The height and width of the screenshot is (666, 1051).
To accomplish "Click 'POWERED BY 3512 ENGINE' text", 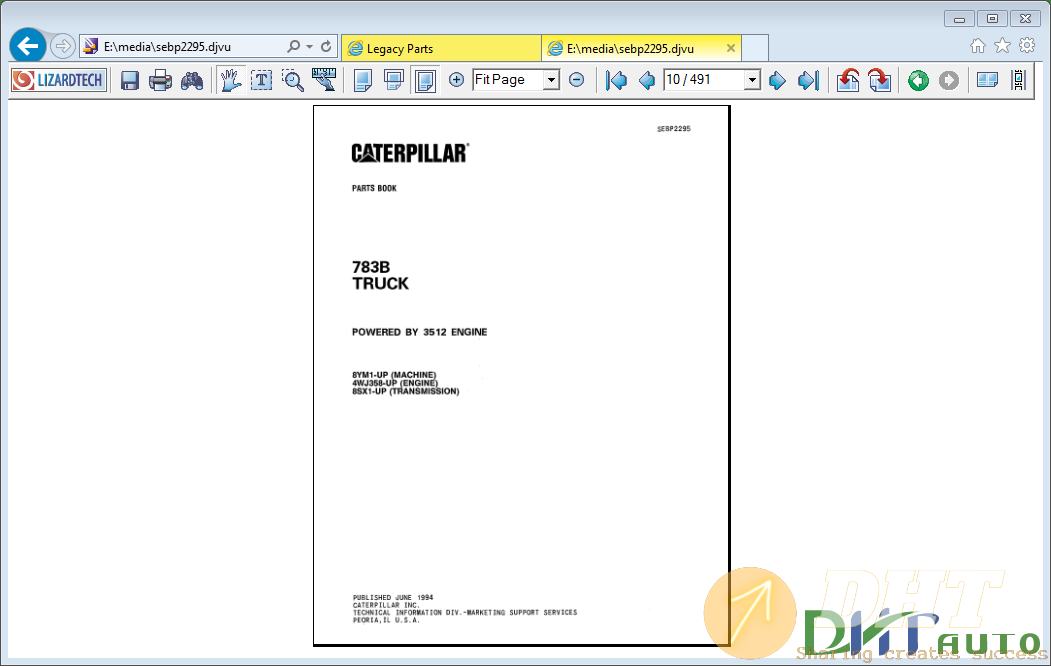I will pos(420,332).
